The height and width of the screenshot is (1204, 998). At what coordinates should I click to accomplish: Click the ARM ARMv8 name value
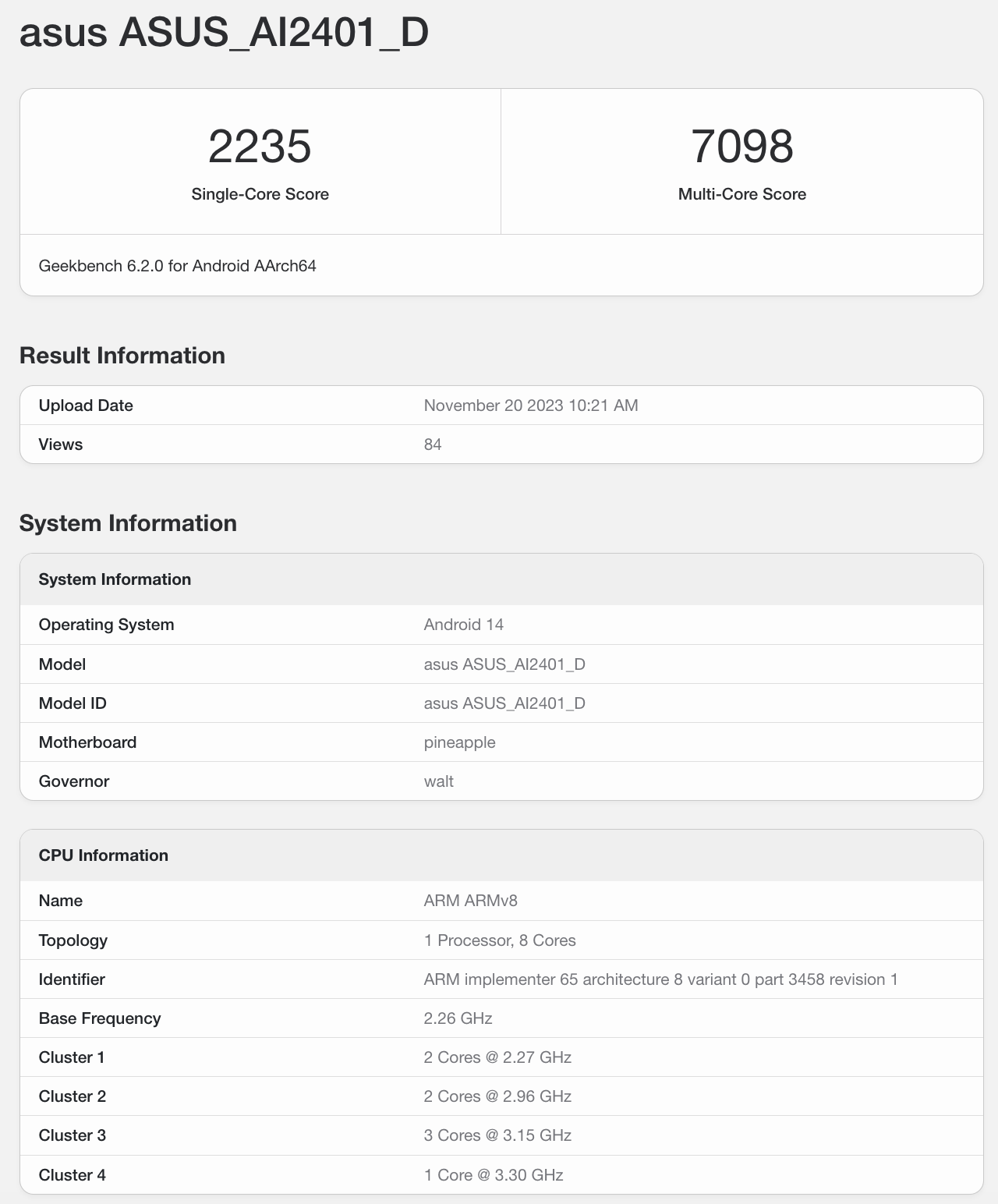(470, 901)
